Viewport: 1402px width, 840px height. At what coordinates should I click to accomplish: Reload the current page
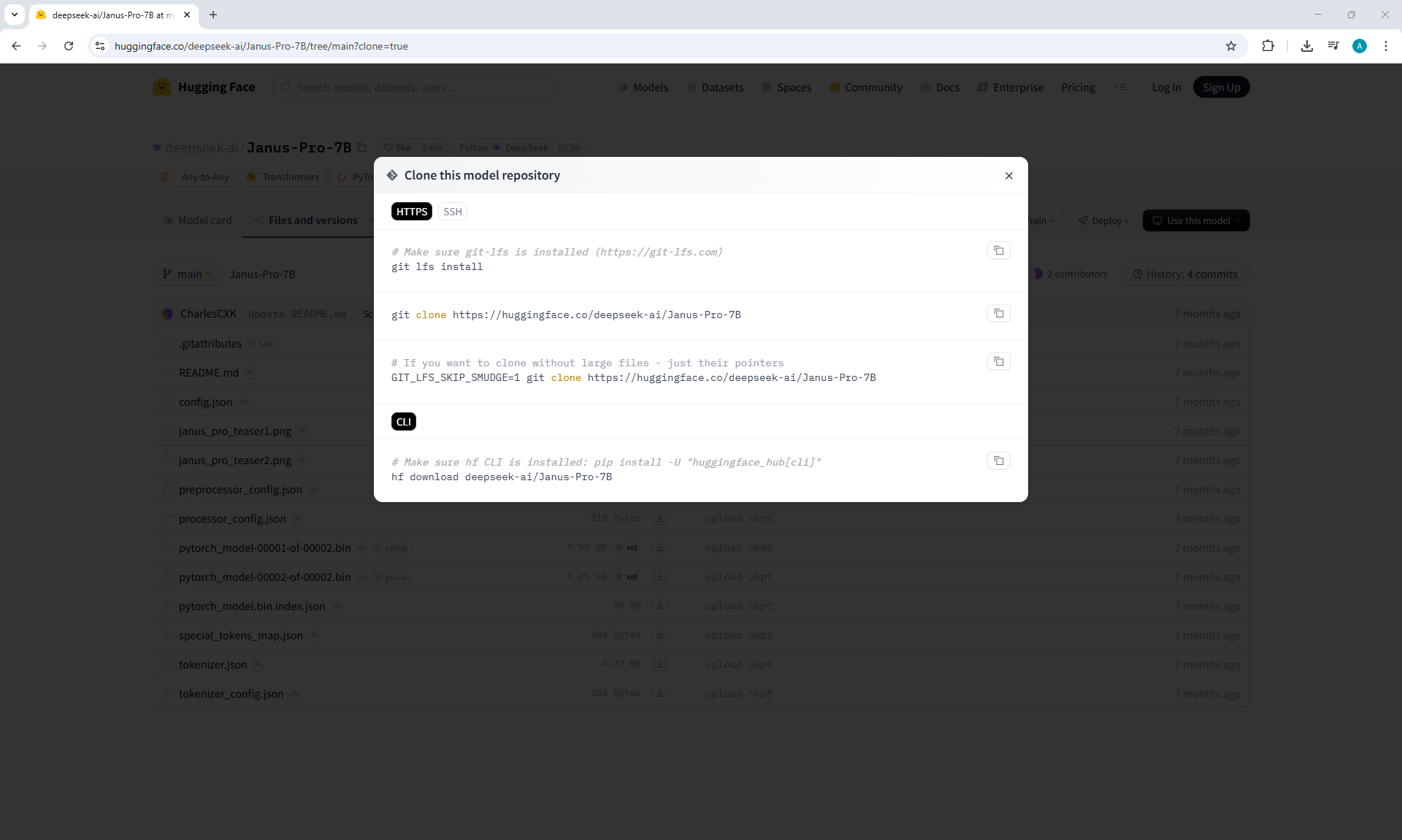coord(69,46)
